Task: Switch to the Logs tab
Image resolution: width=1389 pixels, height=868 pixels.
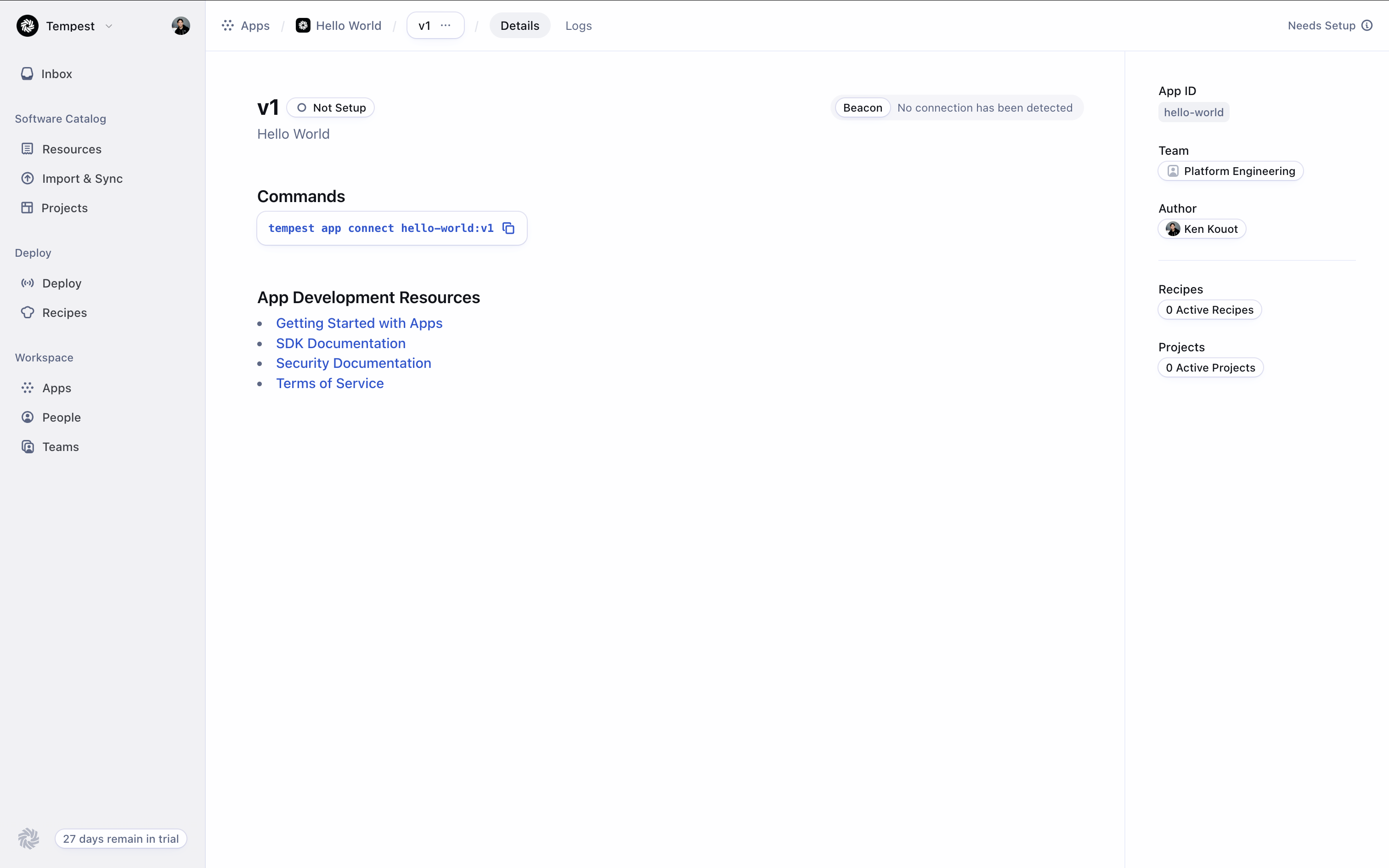Action: (578, 25)
